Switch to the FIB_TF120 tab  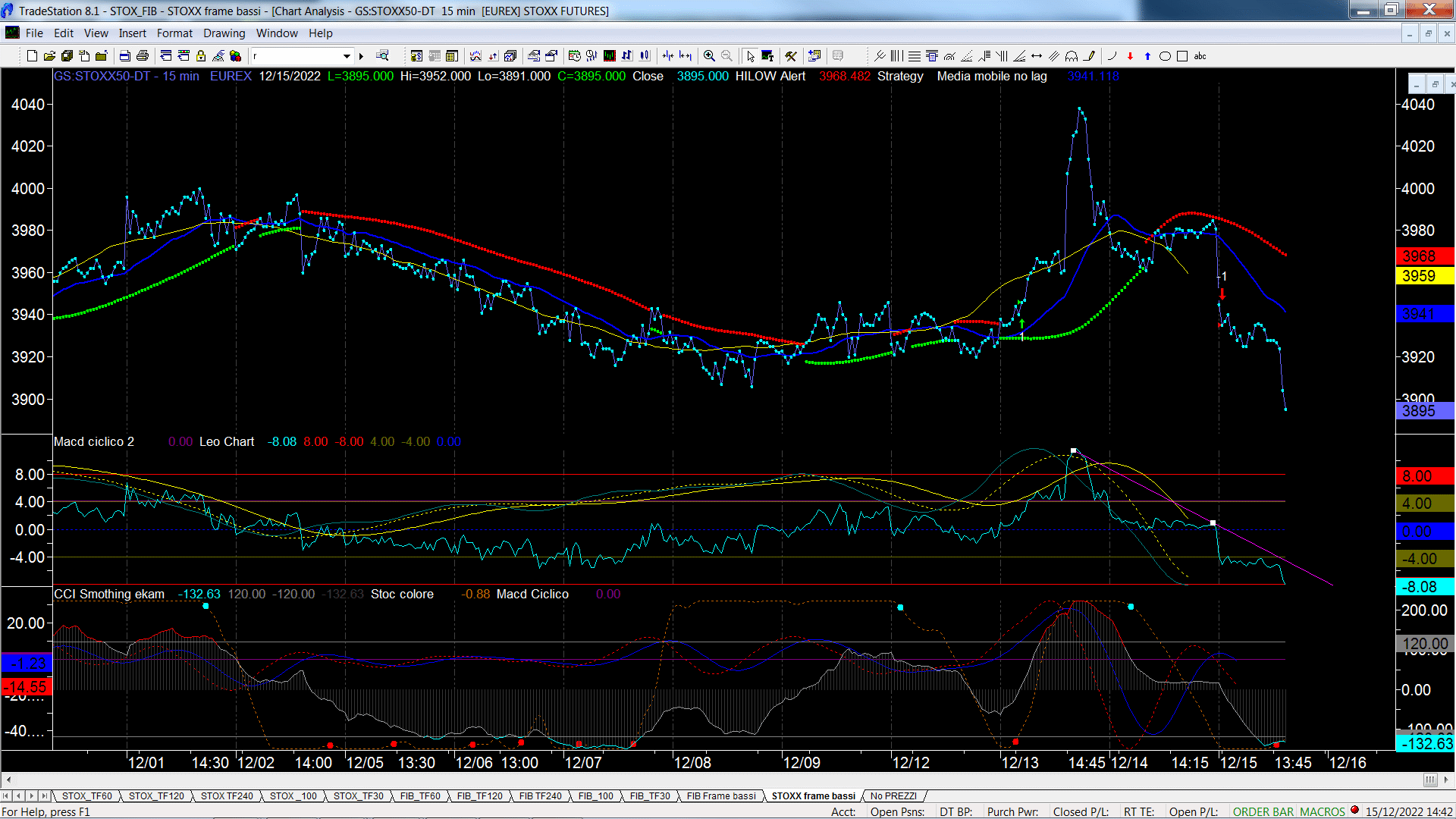pos(480,795)
